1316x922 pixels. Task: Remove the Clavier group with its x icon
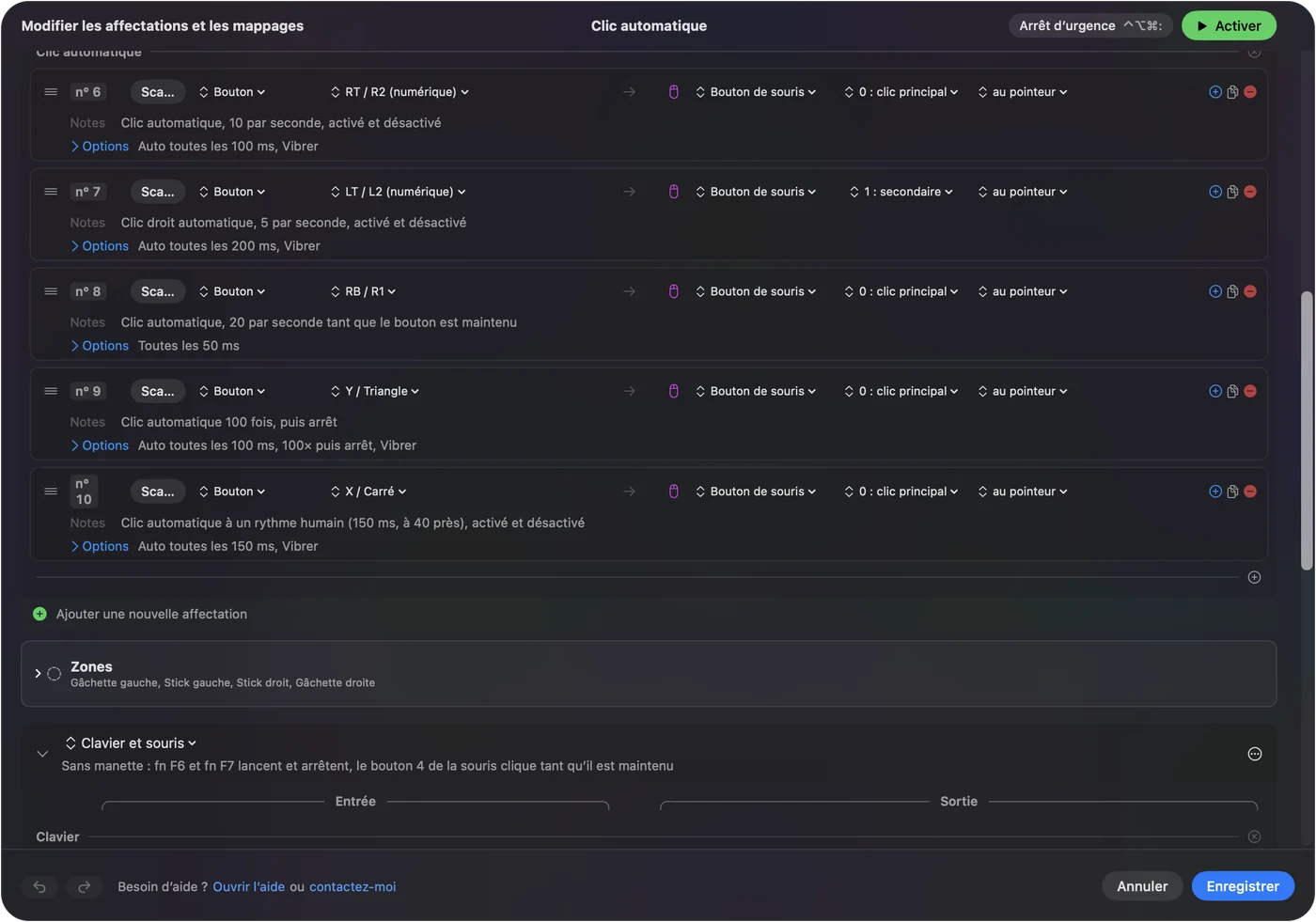tap(1254, 836)
